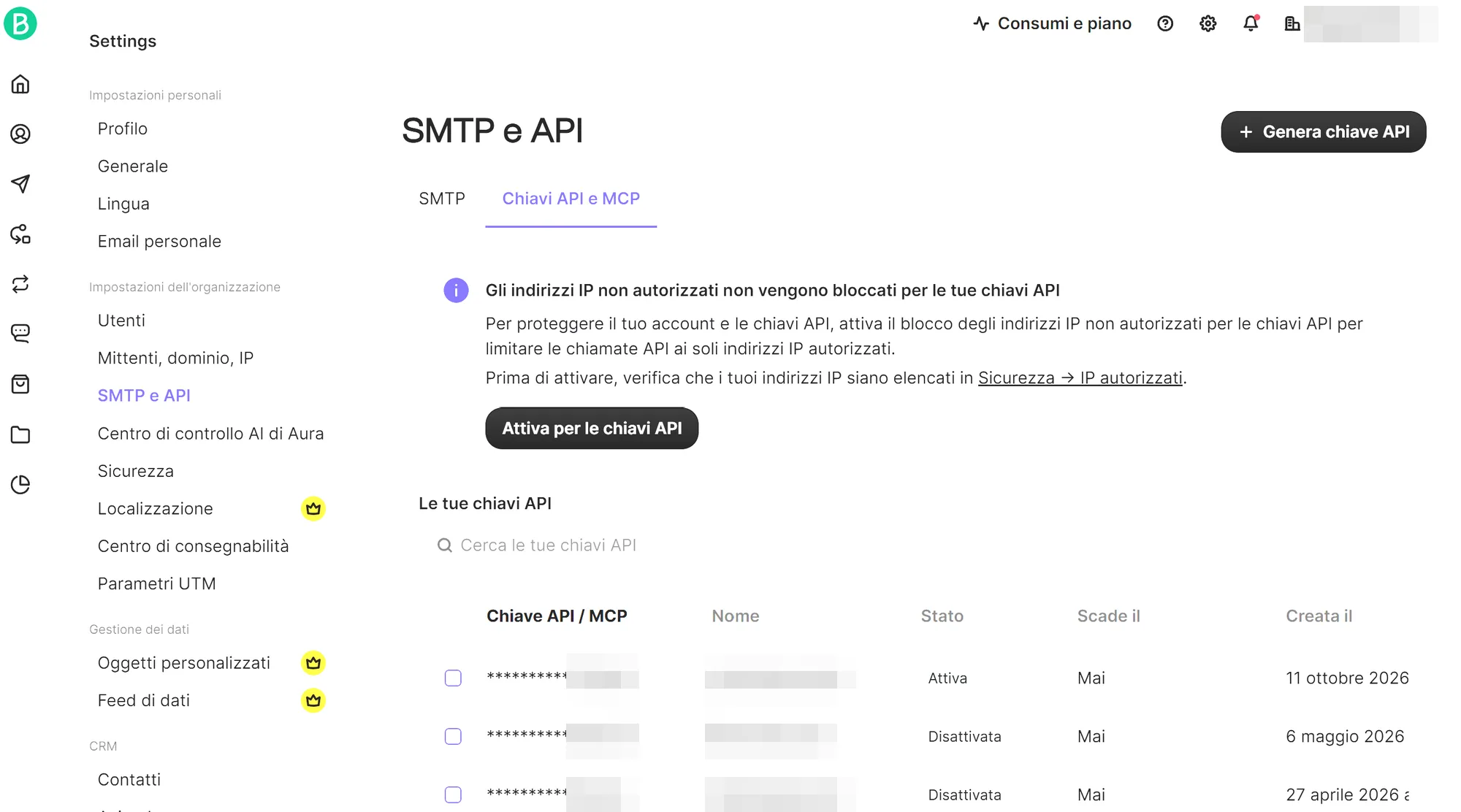Select checkbox for key created 27 aprile 2026
Screen dimensions: 1461x812
(453, 794)
